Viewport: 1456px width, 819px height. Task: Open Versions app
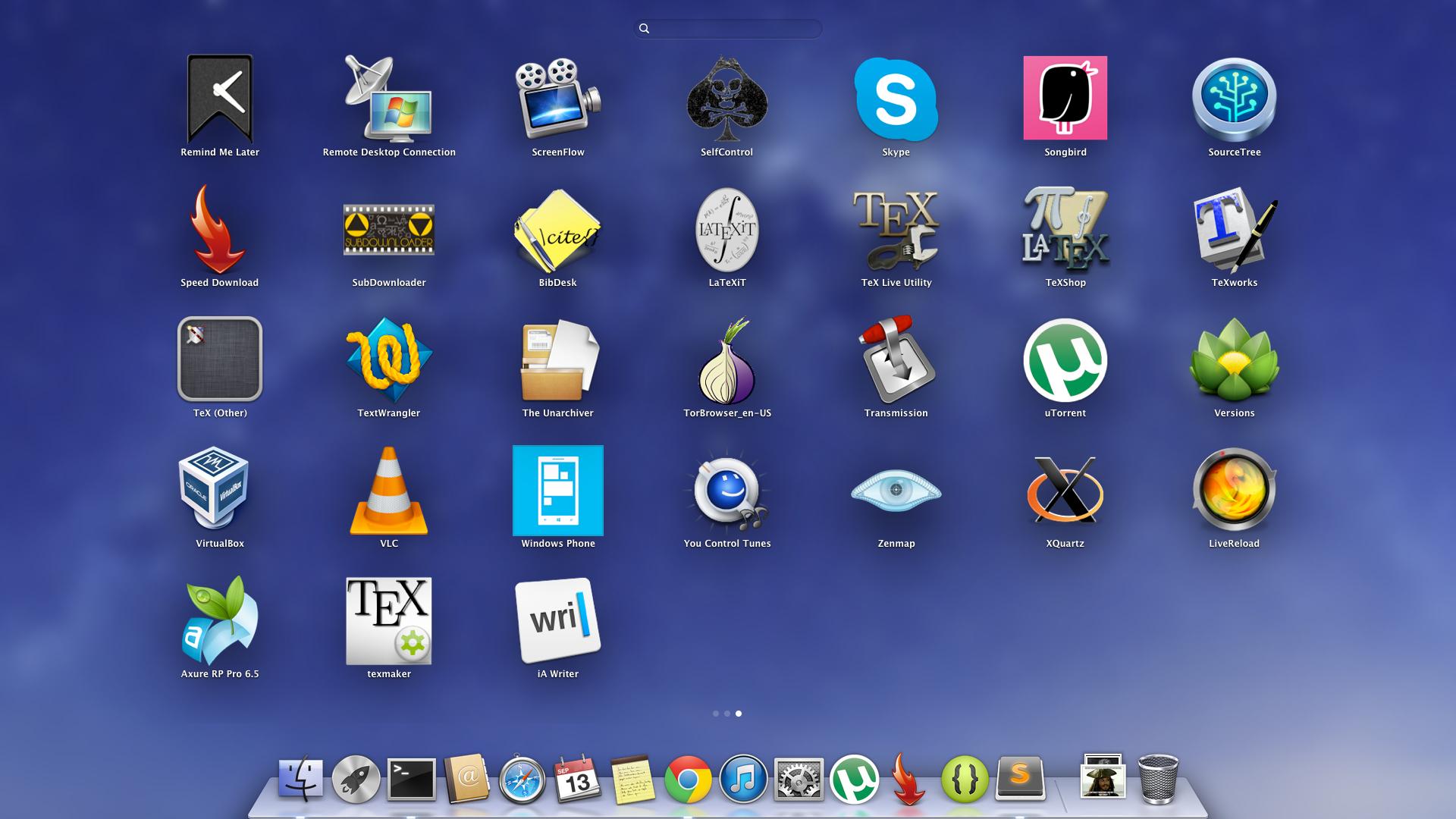[1235, 359]
